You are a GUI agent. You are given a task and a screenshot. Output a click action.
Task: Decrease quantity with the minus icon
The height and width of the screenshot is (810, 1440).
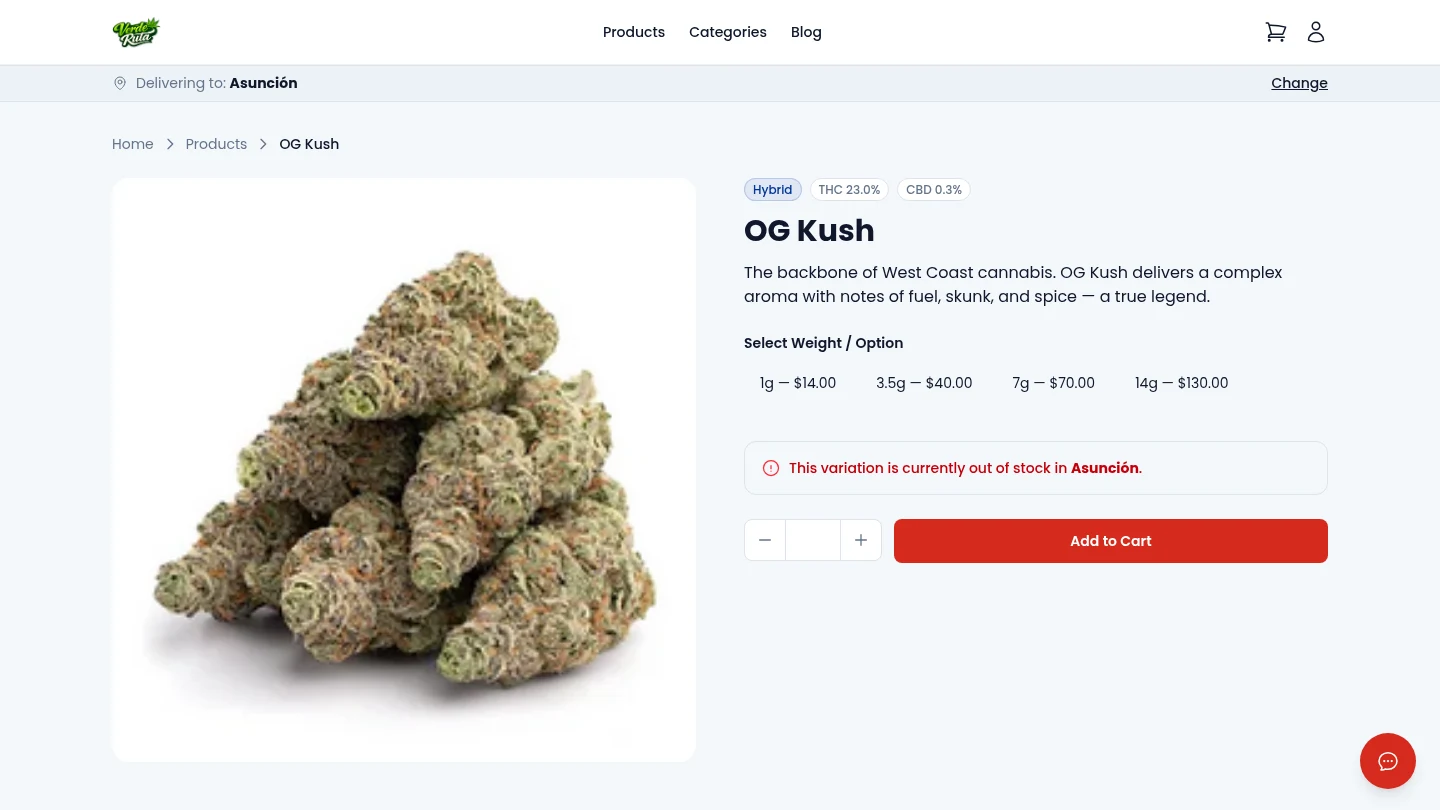(x=765, y=540)
